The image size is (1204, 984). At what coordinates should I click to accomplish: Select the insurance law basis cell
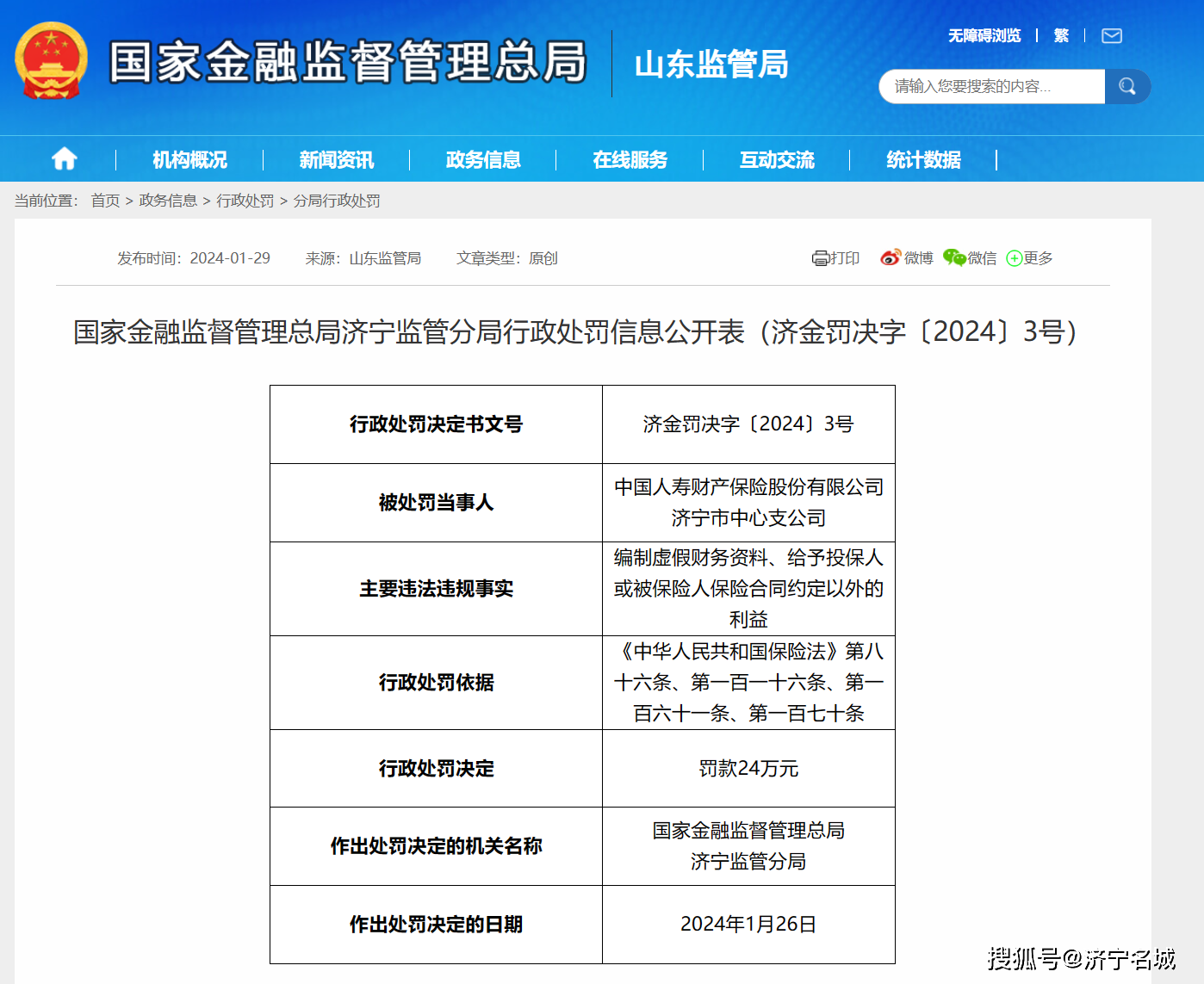point(748,683)
